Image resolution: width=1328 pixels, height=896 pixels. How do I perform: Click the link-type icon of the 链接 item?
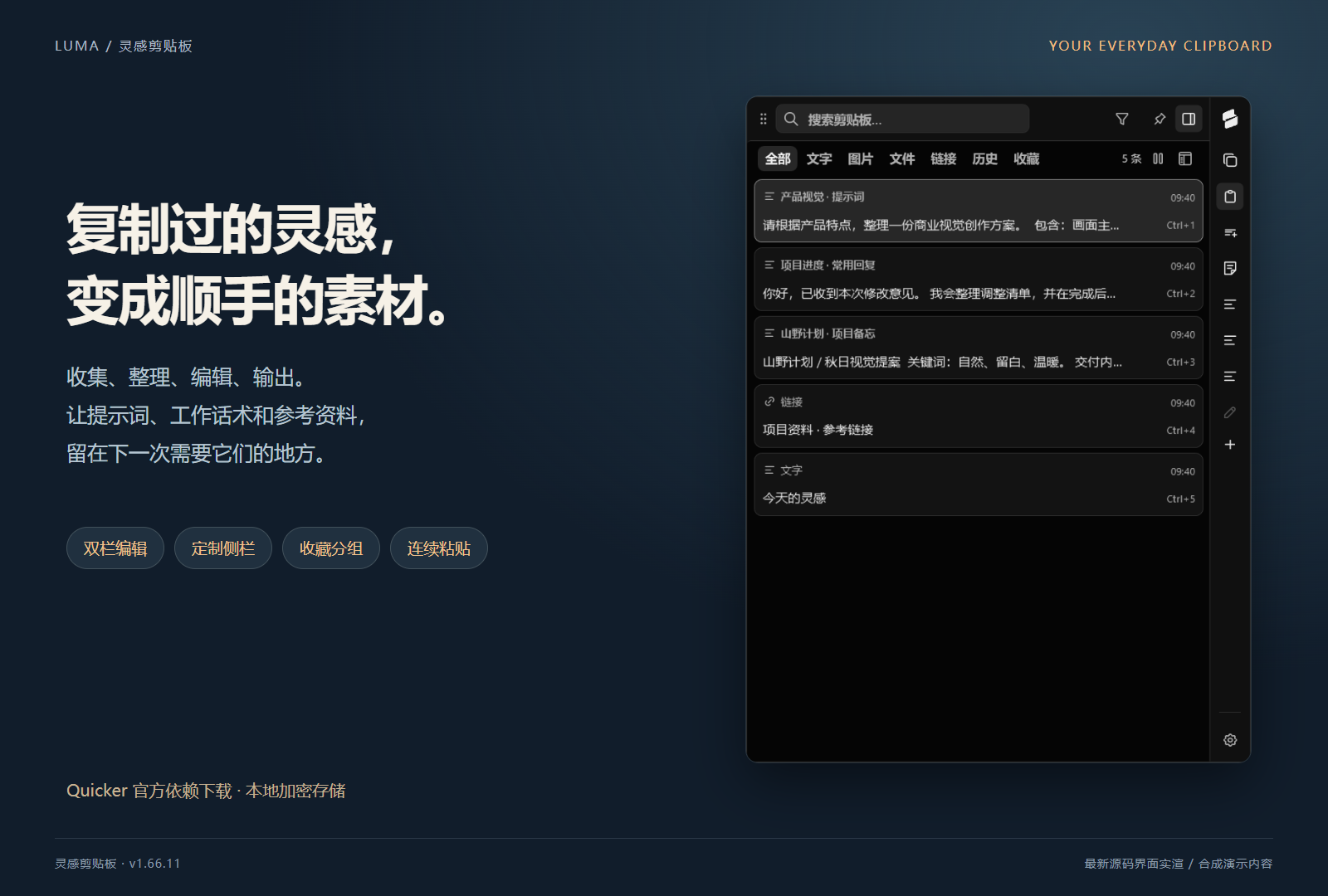[769, 402]
